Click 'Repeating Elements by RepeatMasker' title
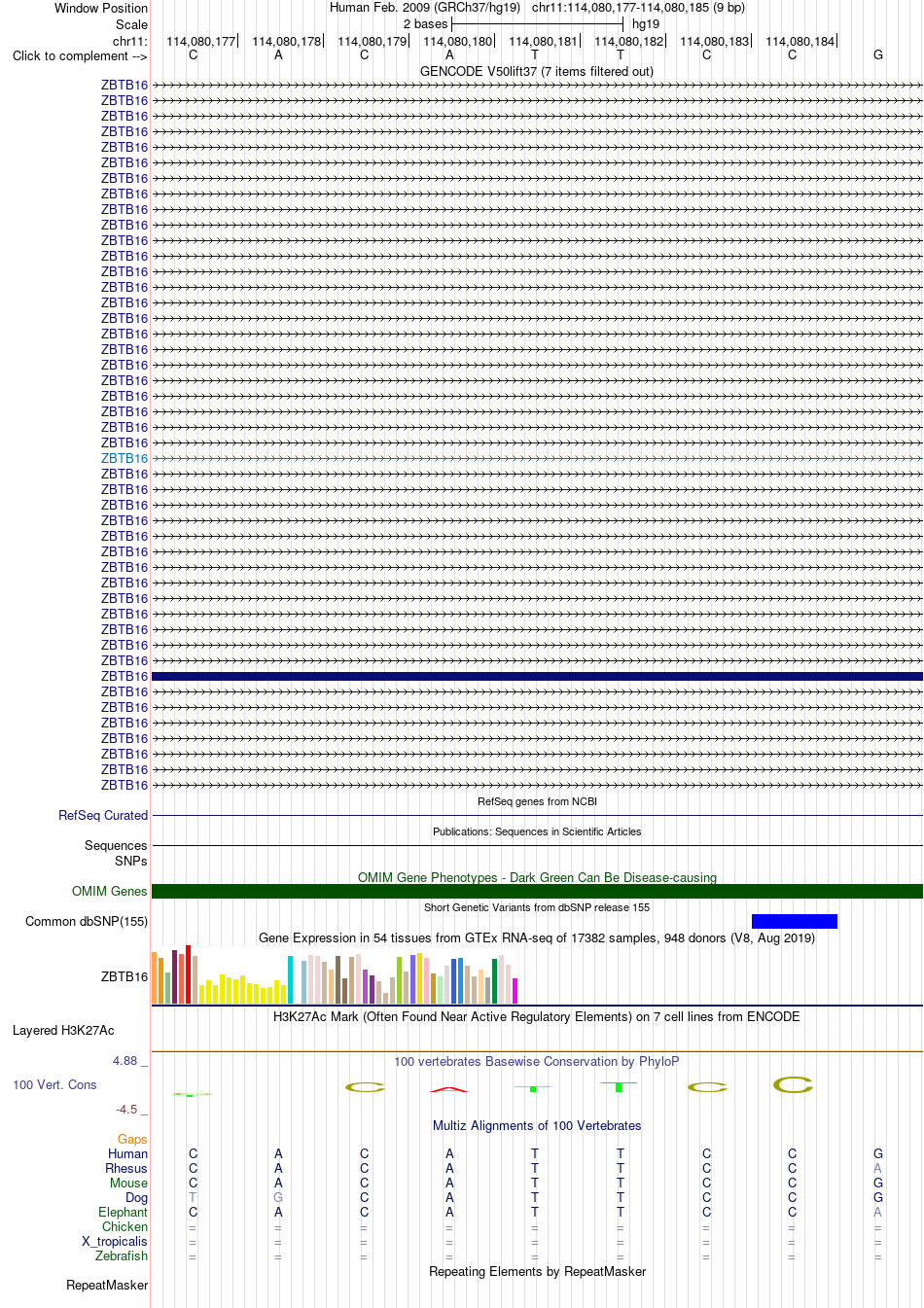924x1308 pixels. coord(537,1271)
